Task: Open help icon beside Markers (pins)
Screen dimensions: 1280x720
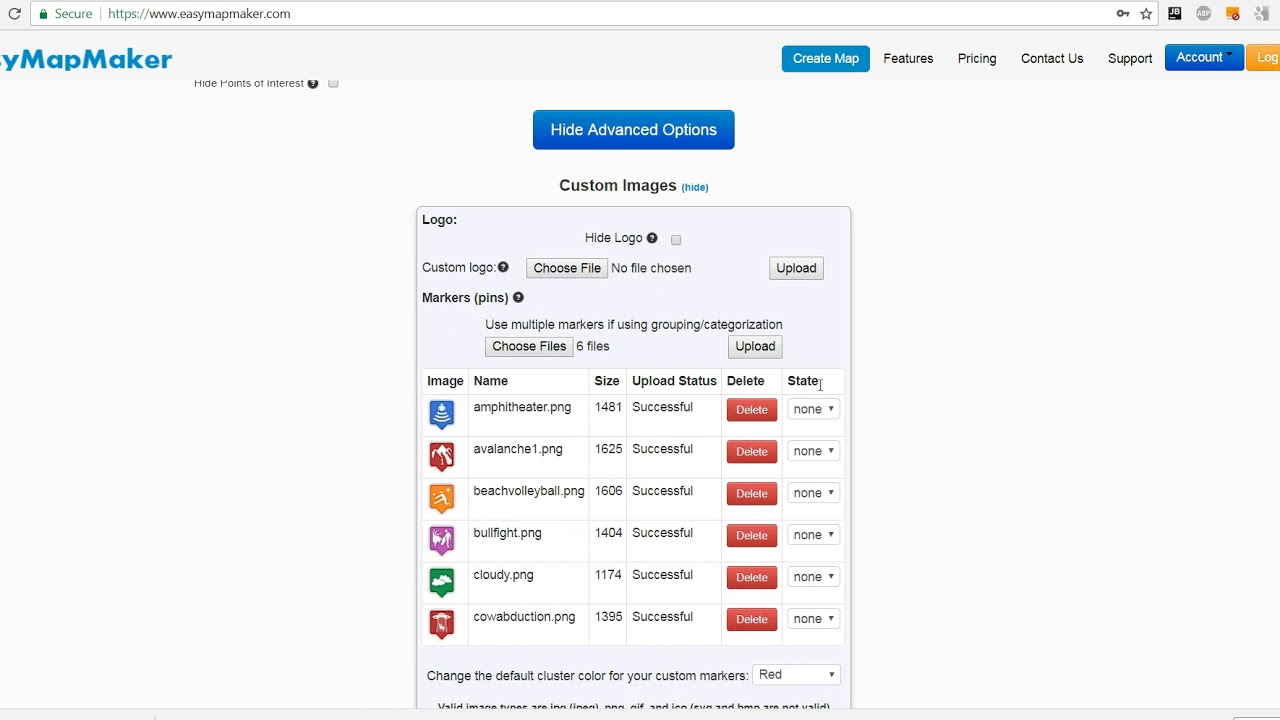Action: point(518,297)
